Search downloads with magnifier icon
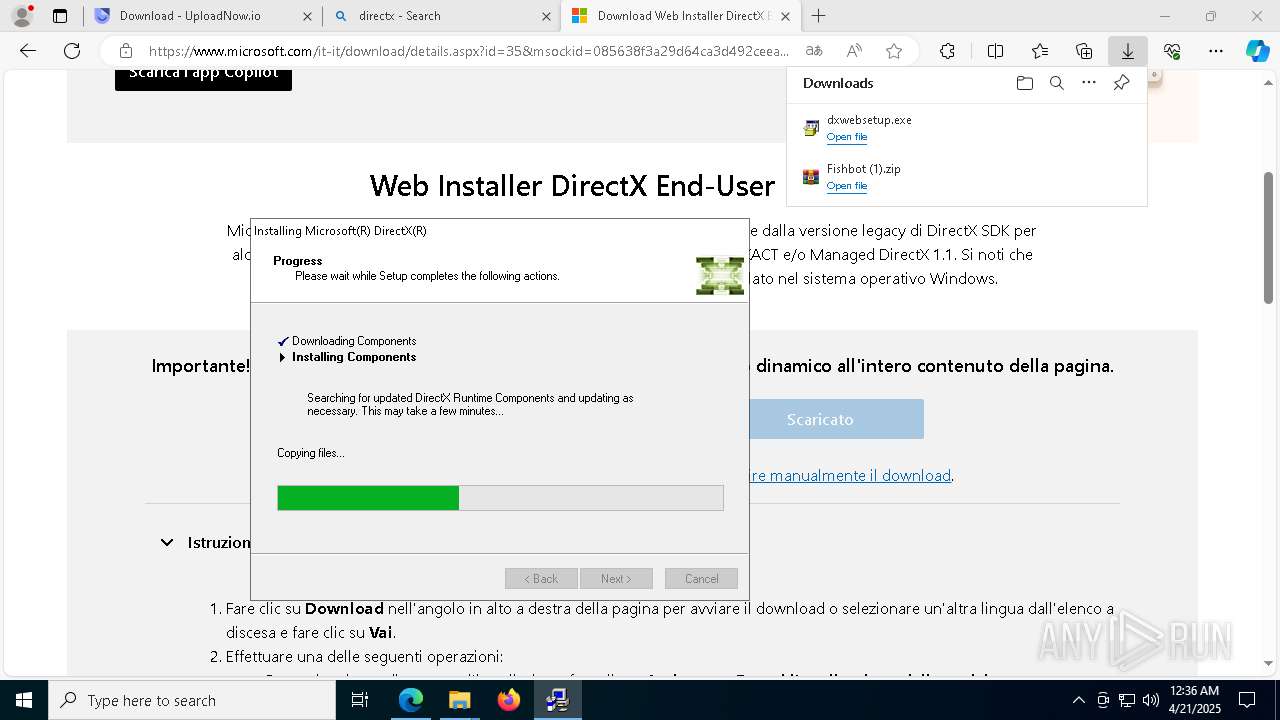The width and height of the screenshot is (1280, 720). point(1057,83)
